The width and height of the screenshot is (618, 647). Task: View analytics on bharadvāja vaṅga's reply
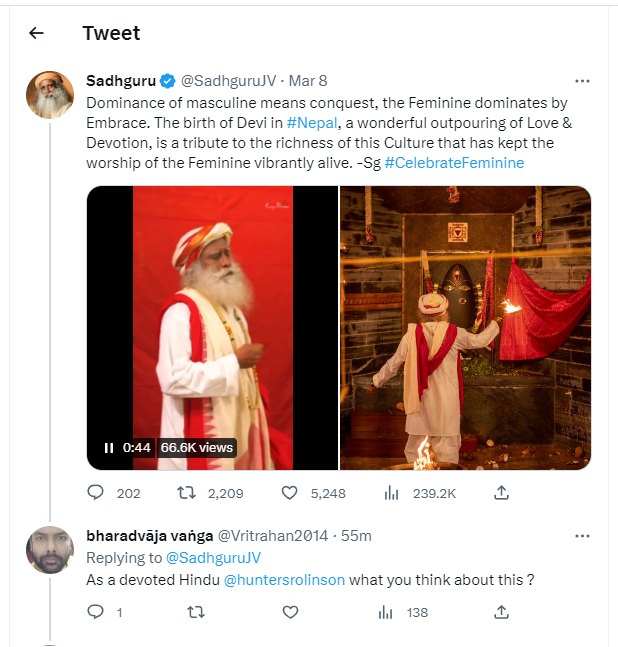pyautogui.click(x=386, y=612)
